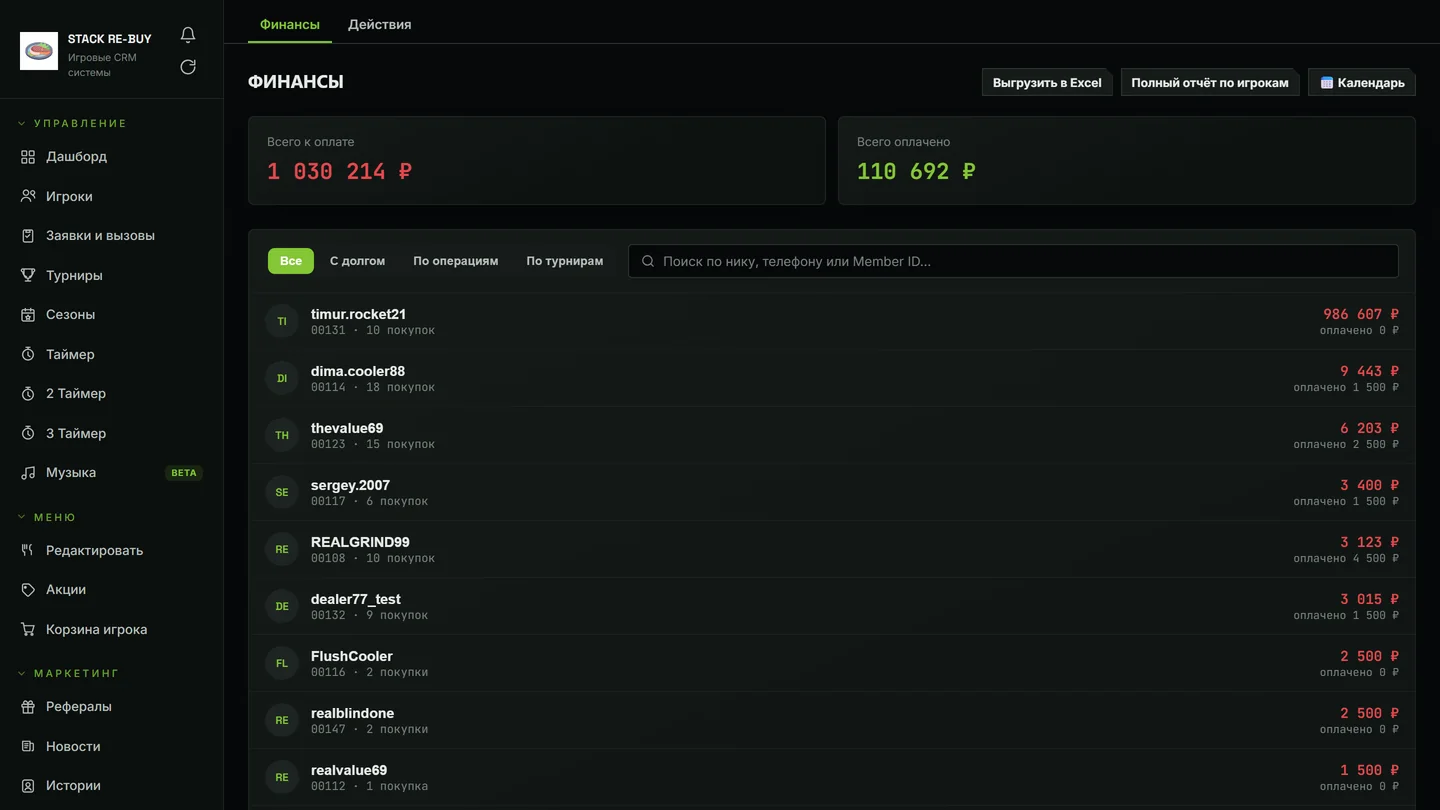Click the refresh icon in sidebar header
Image resolution: width=1440 pixels, height=810 pixels.
(188, 67)
